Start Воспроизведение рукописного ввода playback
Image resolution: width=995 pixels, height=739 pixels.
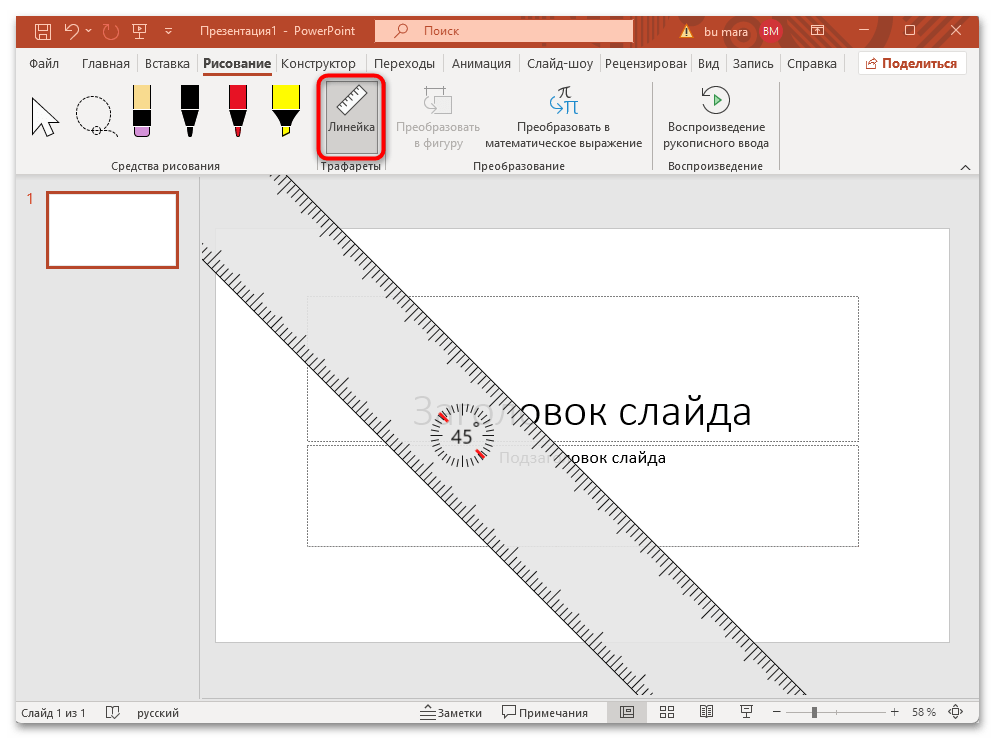point(716,100)
